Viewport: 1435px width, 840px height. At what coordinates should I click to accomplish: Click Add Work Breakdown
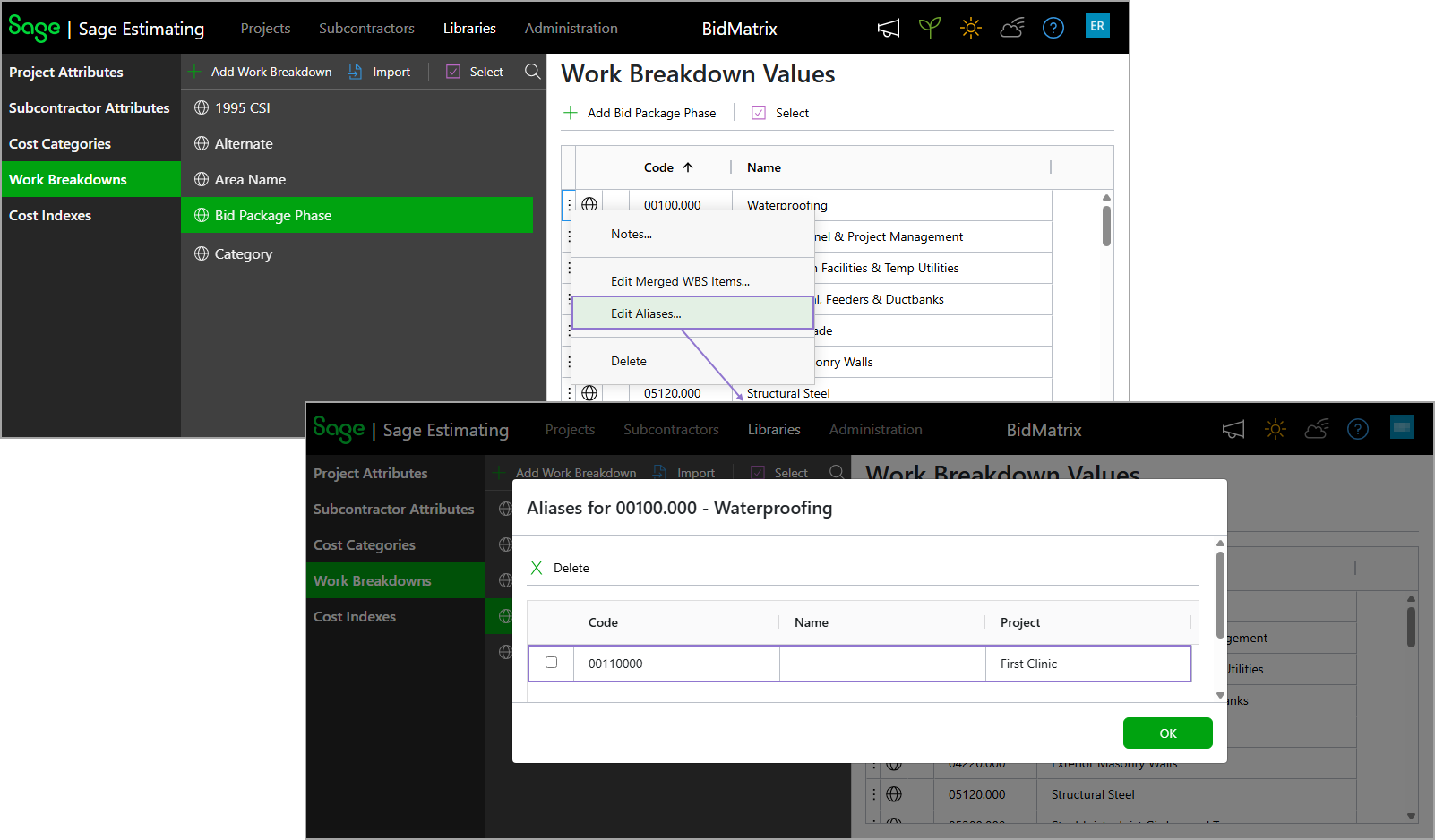coord(261,72)
